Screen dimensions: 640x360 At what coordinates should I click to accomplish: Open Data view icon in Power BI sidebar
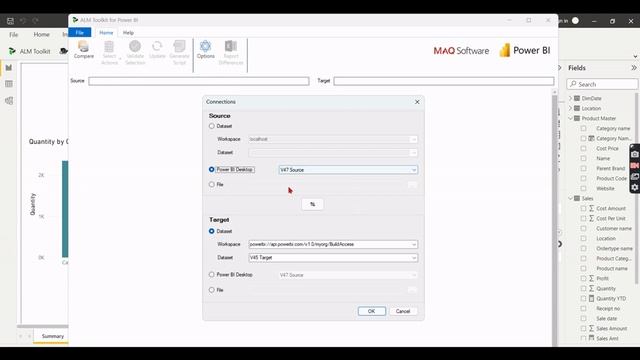[x=9, y=84]
